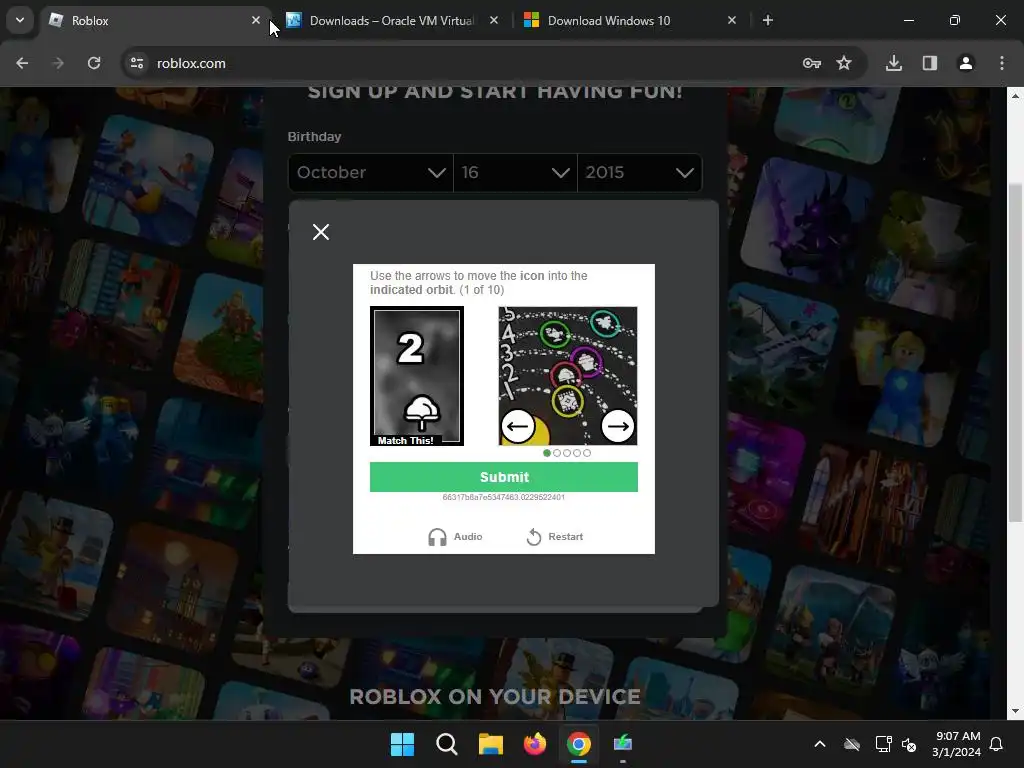Image resolution: width=1024 pixels, height=768 pixels.
Task: Click the green first progress dot
Action: click(x=547, y=453)
